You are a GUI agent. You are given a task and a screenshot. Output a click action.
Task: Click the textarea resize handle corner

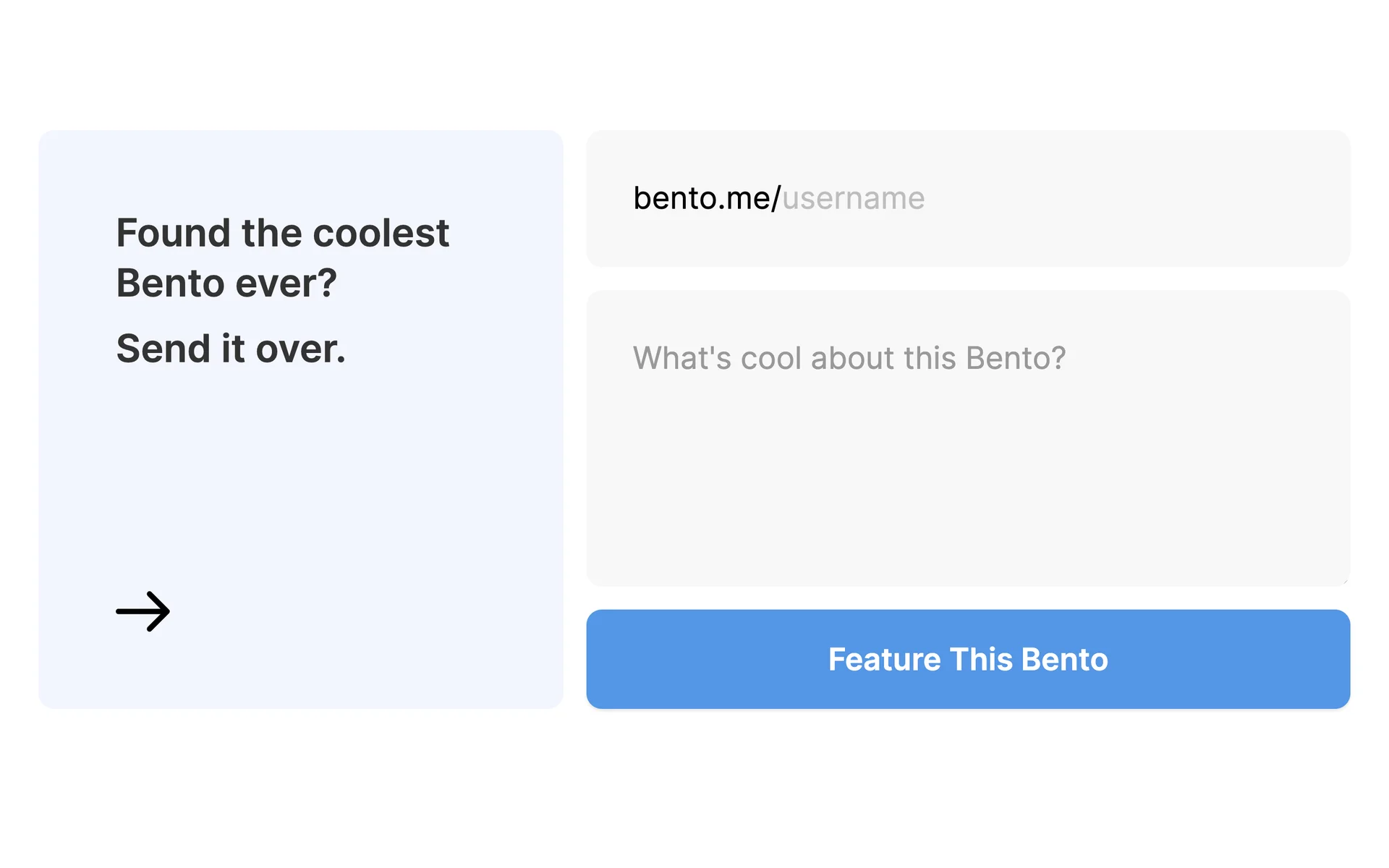1345,581
